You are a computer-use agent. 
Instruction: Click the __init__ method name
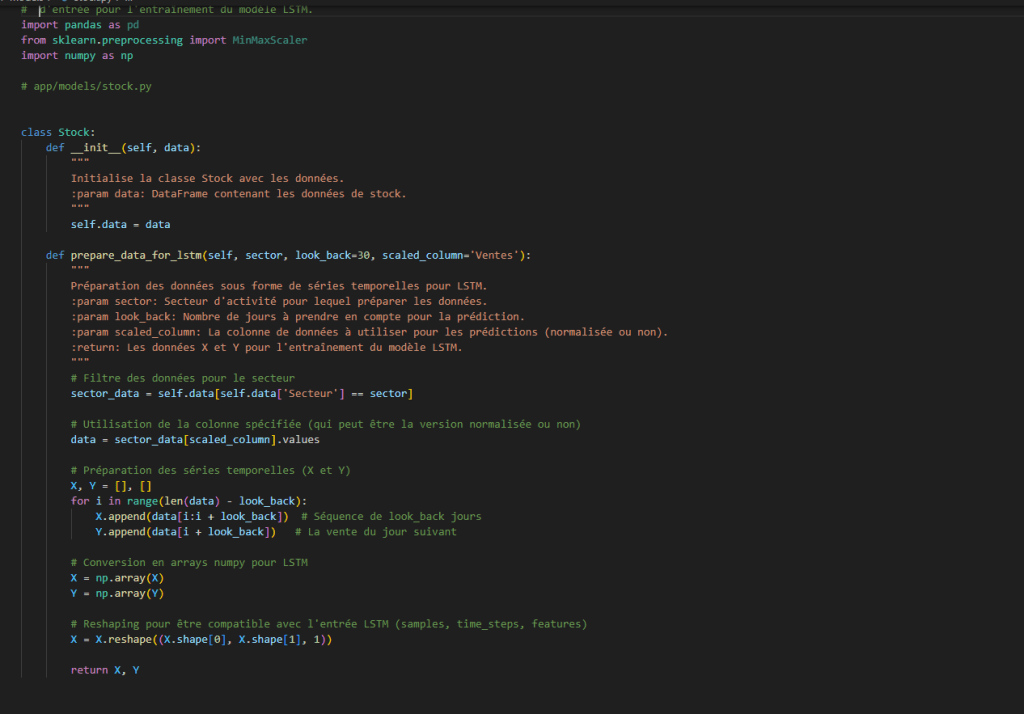click(x=89, y=148)
